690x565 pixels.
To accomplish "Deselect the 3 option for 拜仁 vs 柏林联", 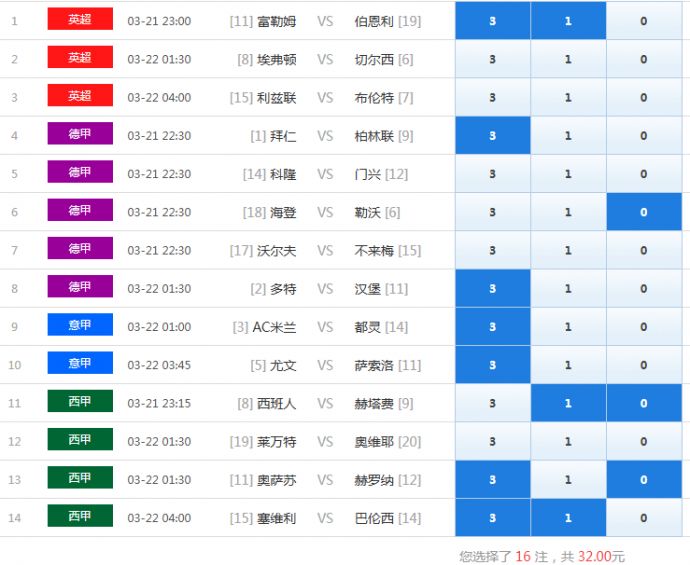I will click(492, 136).
